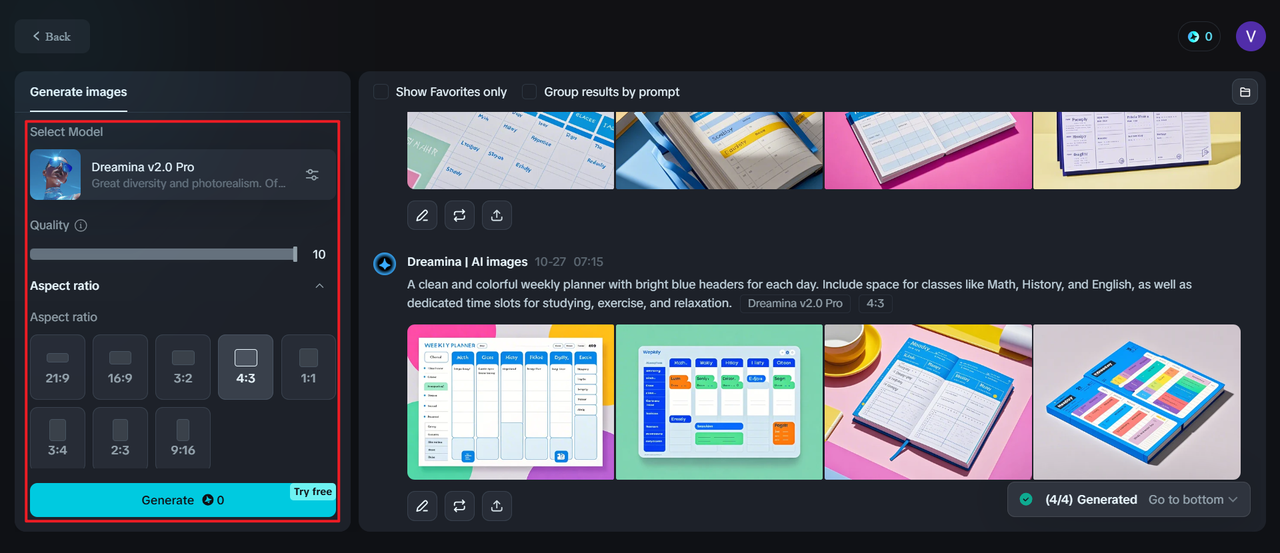Click the Select Model label
1280x553 pixels.
(66, 132)
